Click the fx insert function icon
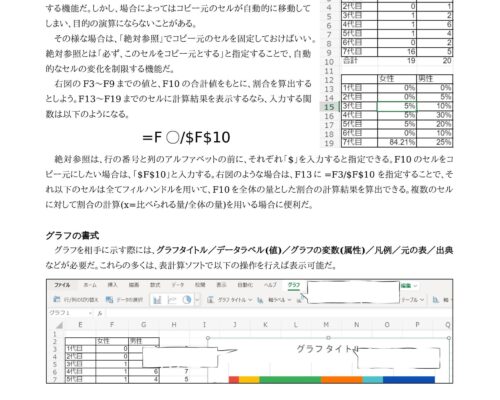 click(100, 313)
